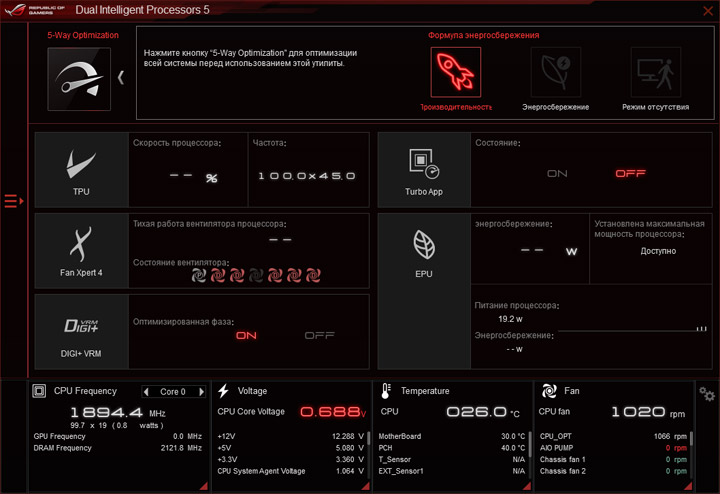Expand the Fan panel corner
This screenshot has height=494, width=720.
point(688,486)
